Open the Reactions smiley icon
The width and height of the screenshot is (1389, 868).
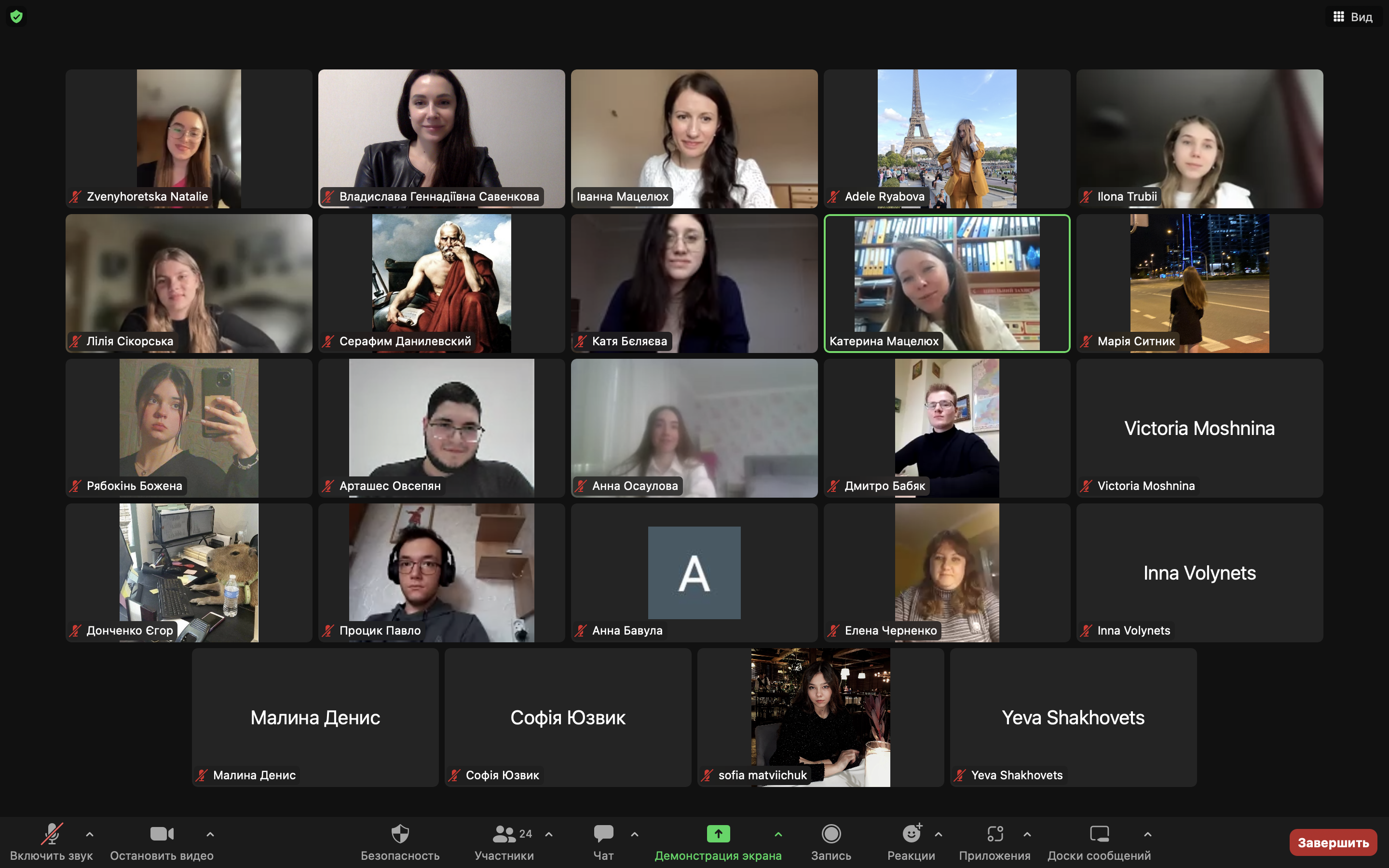coord(911,834)
